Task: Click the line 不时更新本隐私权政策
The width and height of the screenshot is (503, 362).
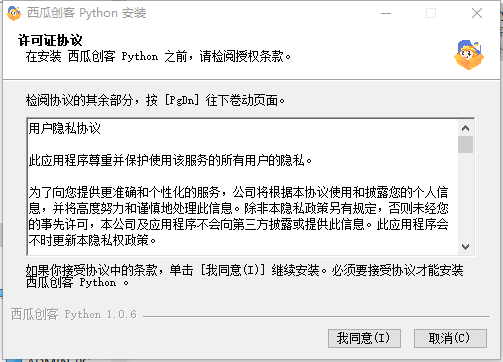Action: click(x=92, y=240)
